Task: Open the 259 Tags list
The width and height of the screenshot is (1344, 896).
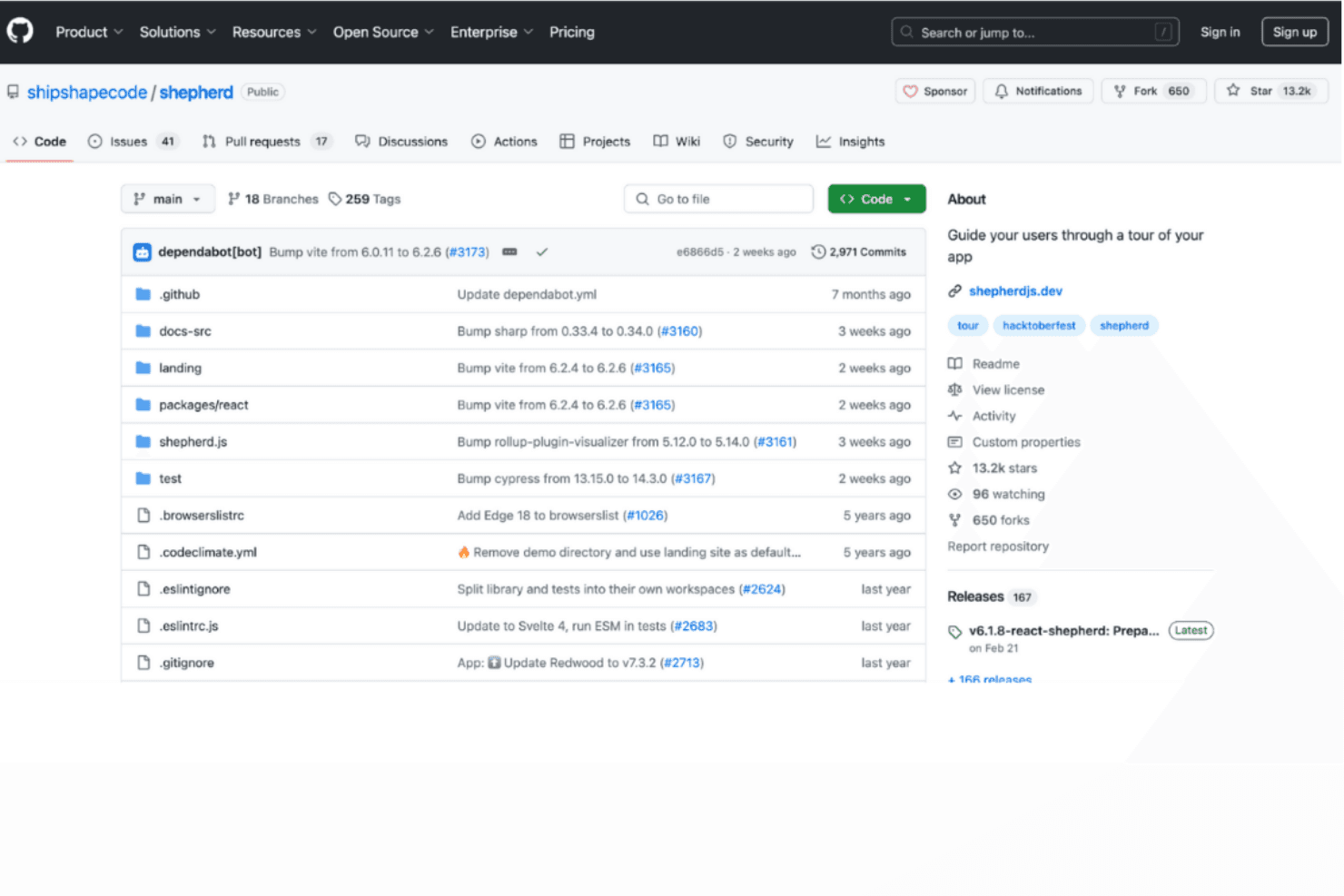Action: pyautogui.click(x=365, y=199)
